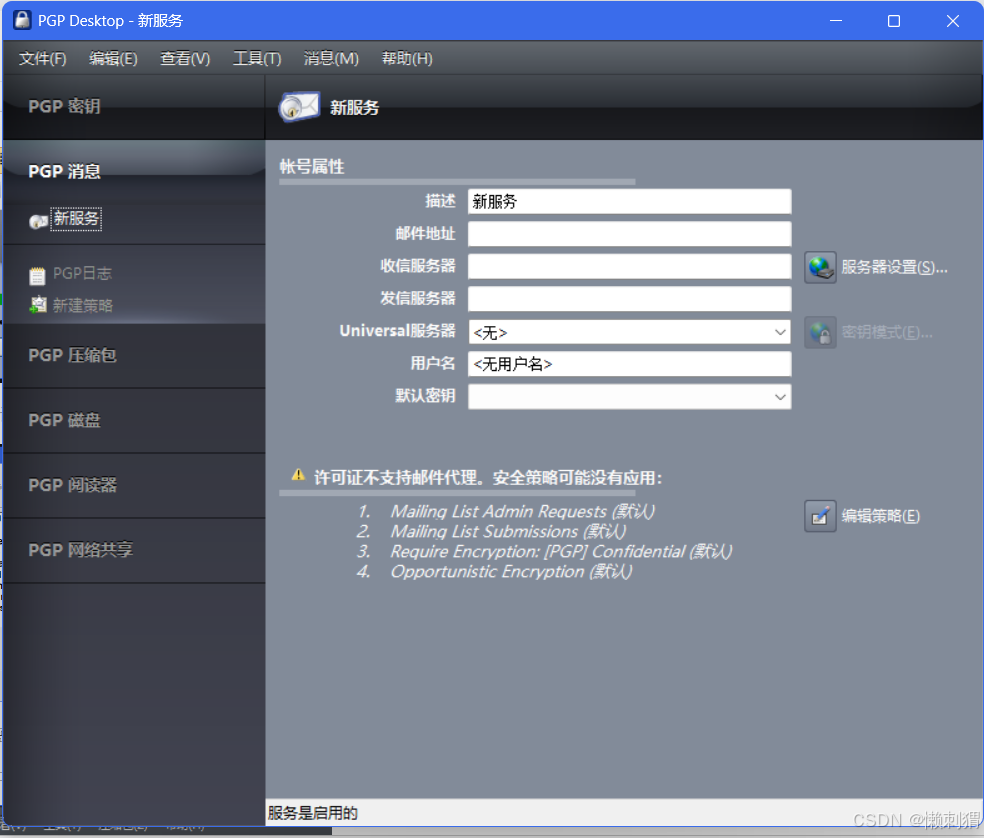Select 新服务 in the sidebar list
The image size is (984, 838).
coord(76,219)
